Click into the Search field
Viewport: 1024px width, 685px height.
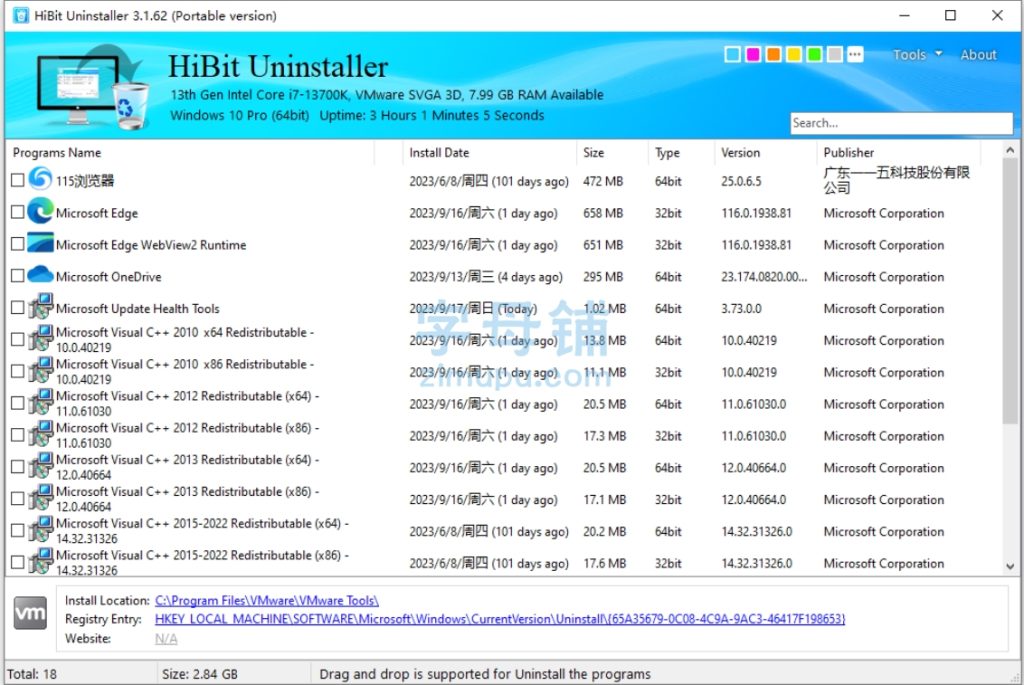(901, 123)
